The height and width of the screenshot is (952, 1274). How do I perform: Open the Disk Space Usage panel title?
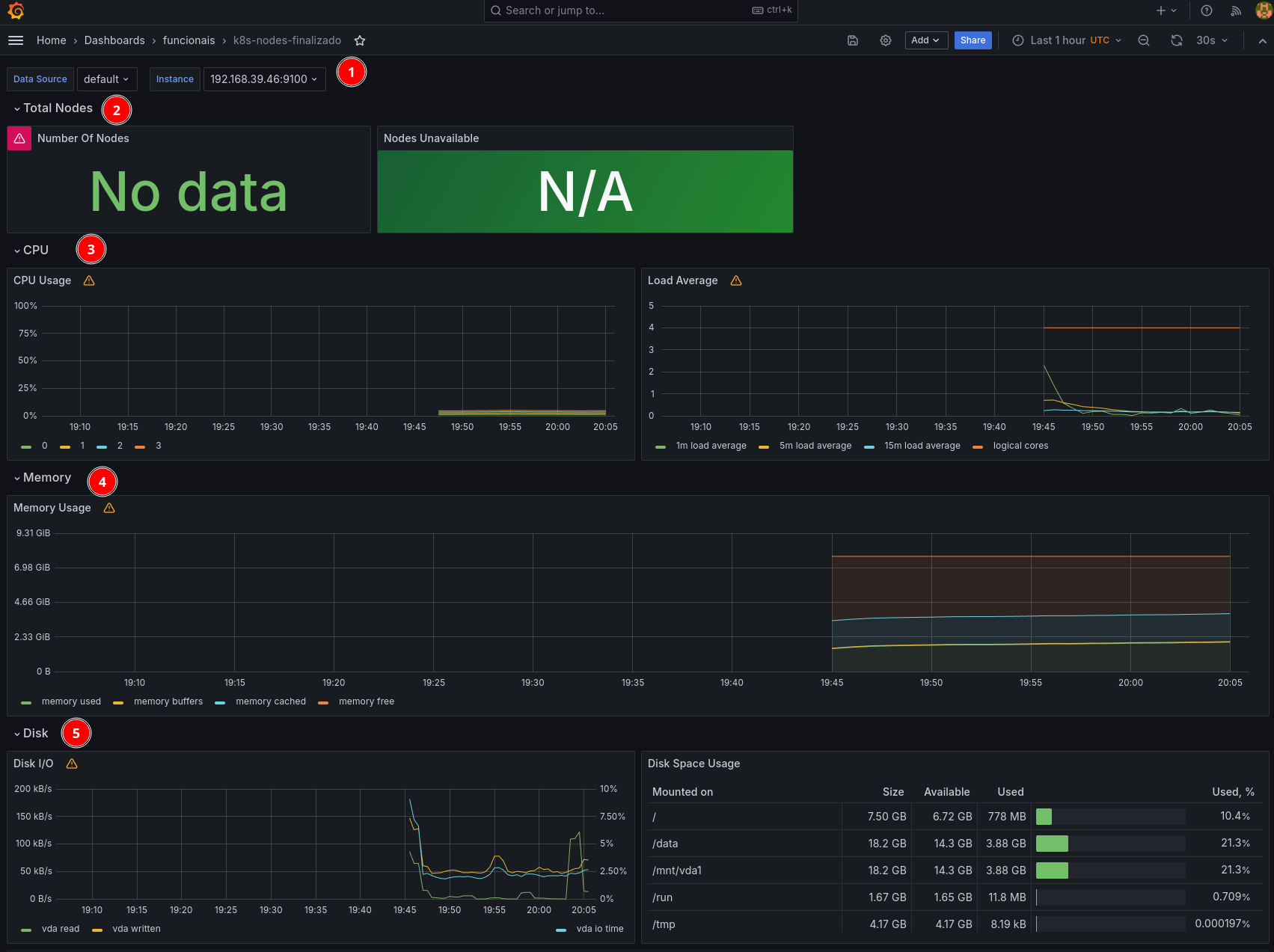pyautogui.click(x=693, y=764)
